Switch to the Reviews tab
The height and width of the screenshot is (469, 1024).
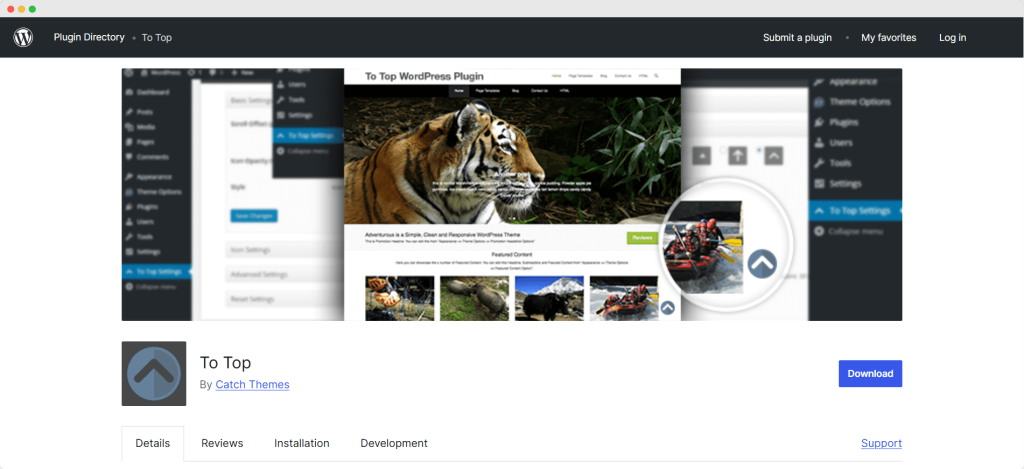[222, 444]
